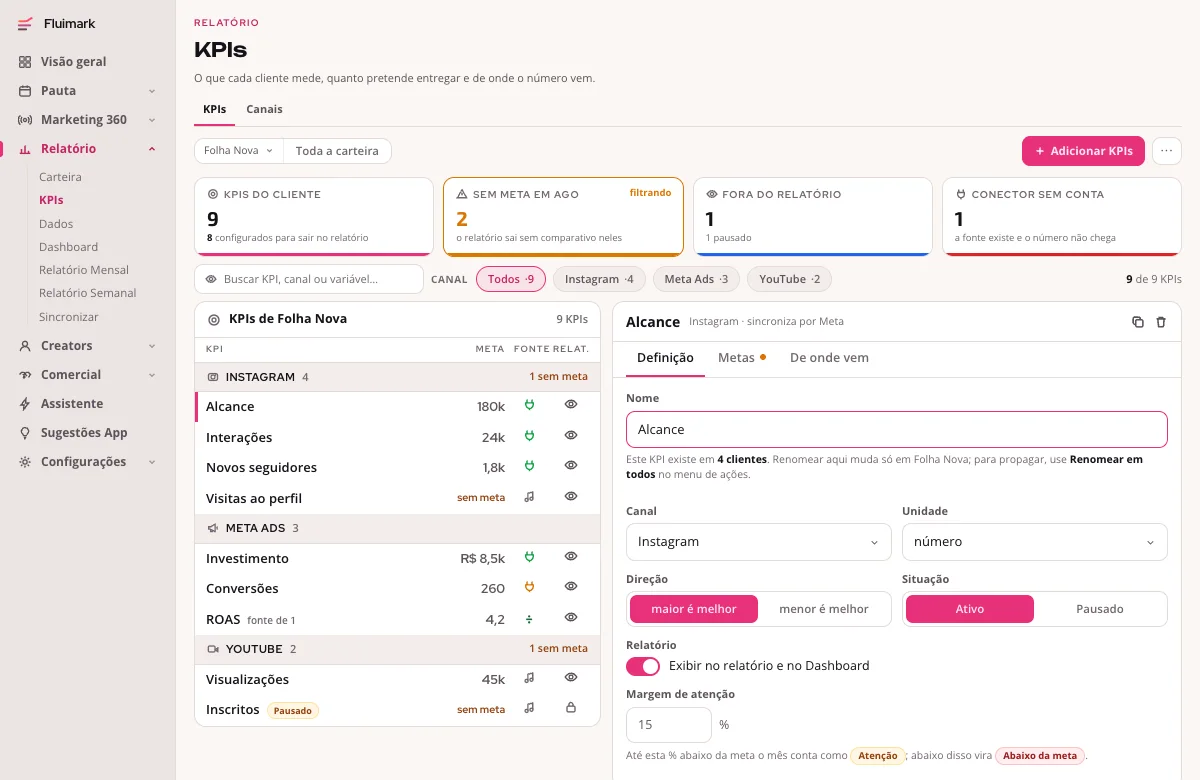Click the connector icon for Novos seguidores

tap(530, 465)
